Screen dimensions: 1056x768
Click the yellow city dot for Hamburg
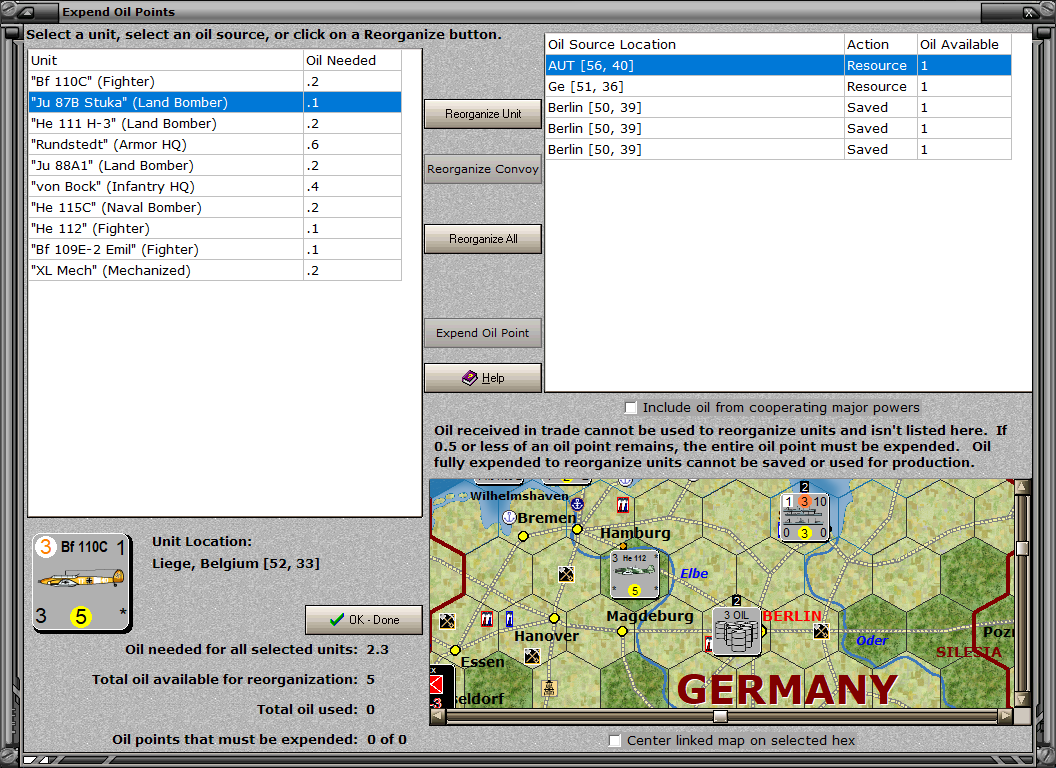[x=577, y=530]
